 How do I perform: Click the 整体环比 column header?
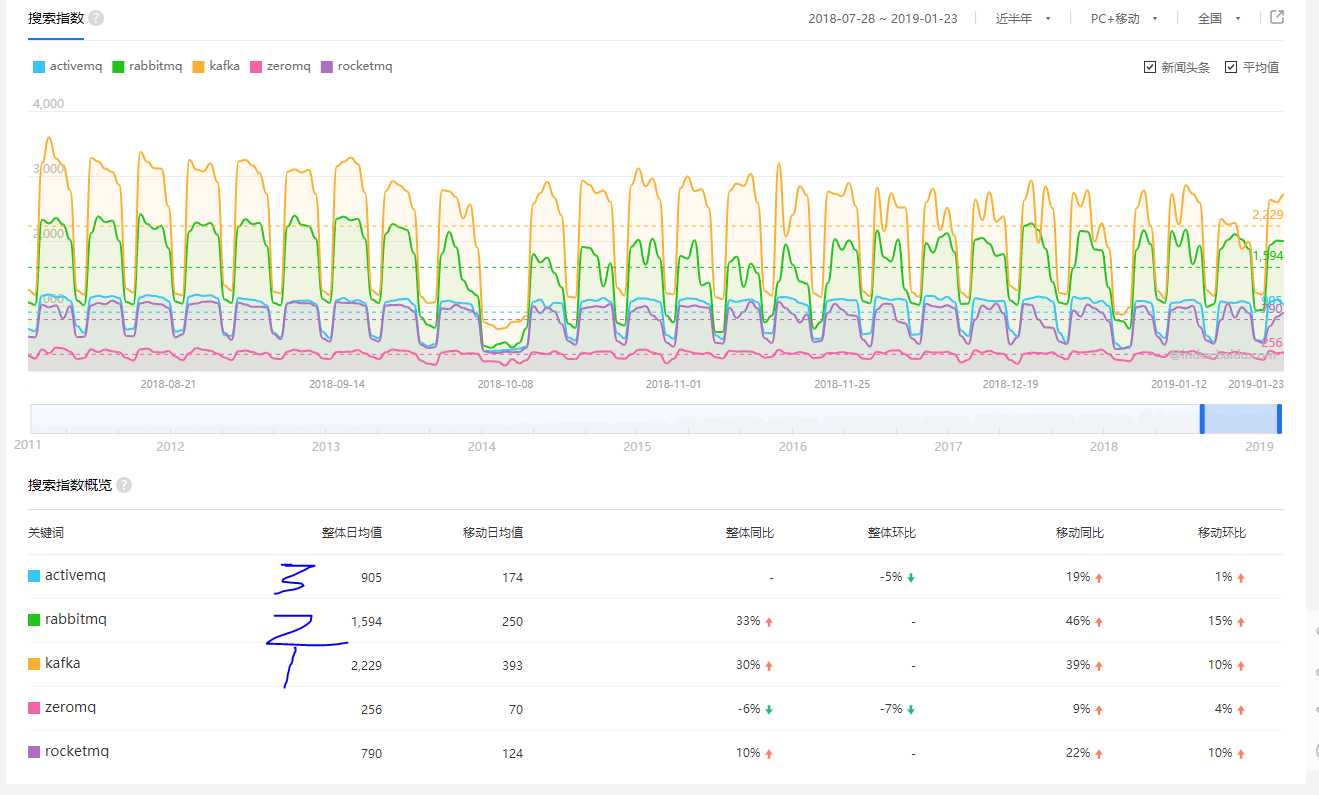pyautogui.click(x=892, y=533)
